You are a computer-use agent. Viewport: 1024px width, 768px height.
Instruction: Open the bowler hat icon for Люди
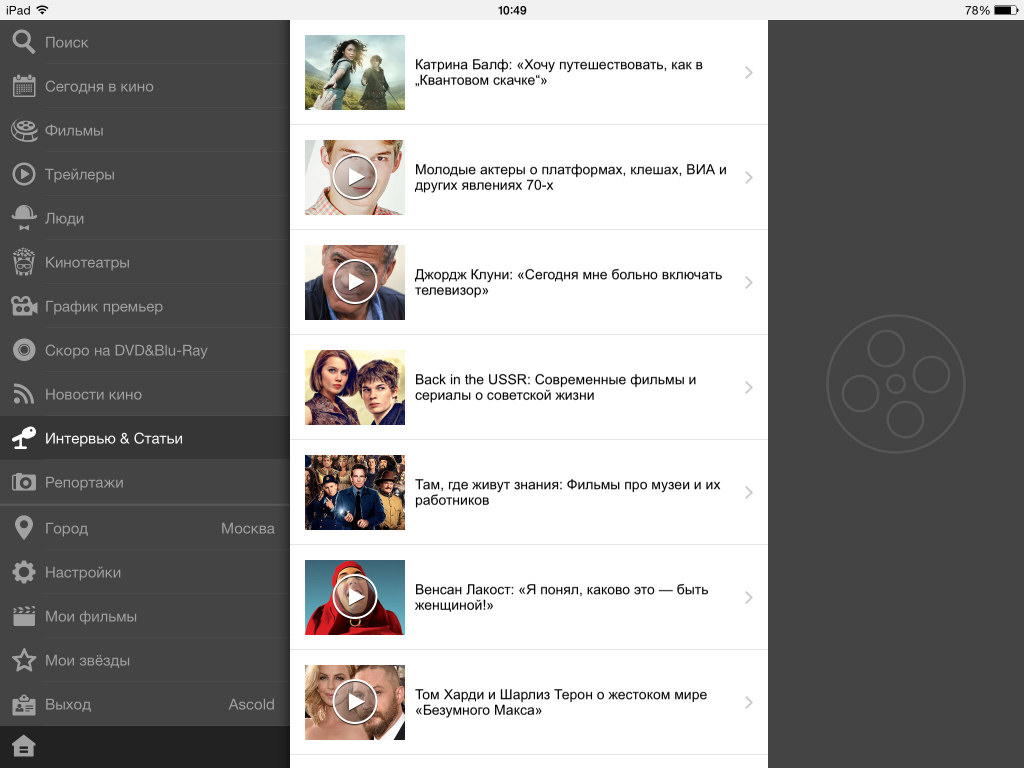[24, 218]
